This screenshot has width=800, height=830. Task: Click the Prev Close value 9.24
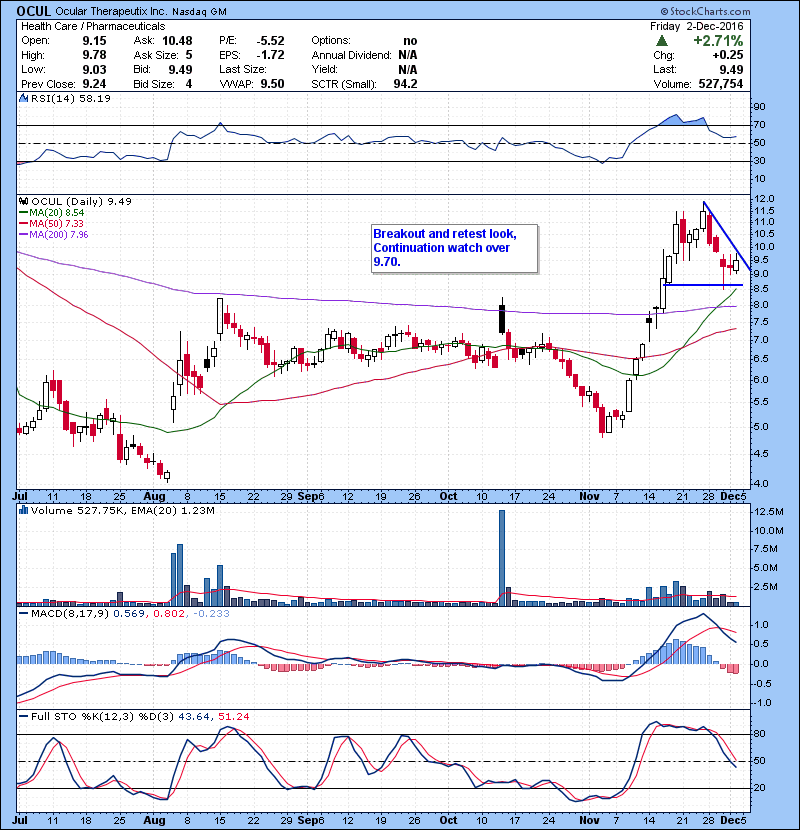(x=94, y=84)
